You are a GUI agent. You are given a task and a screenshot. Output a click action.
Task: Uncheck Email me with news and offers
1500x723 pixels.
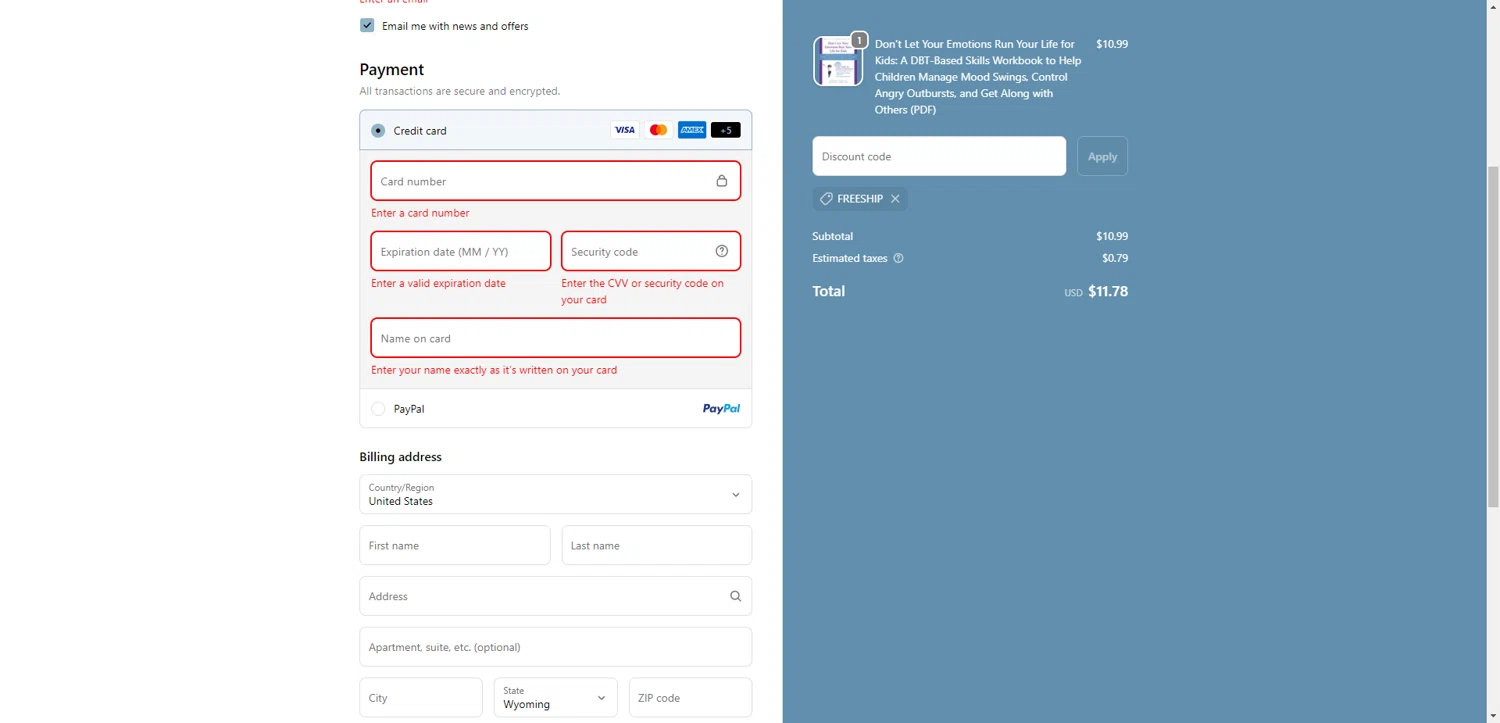(367, 25)
